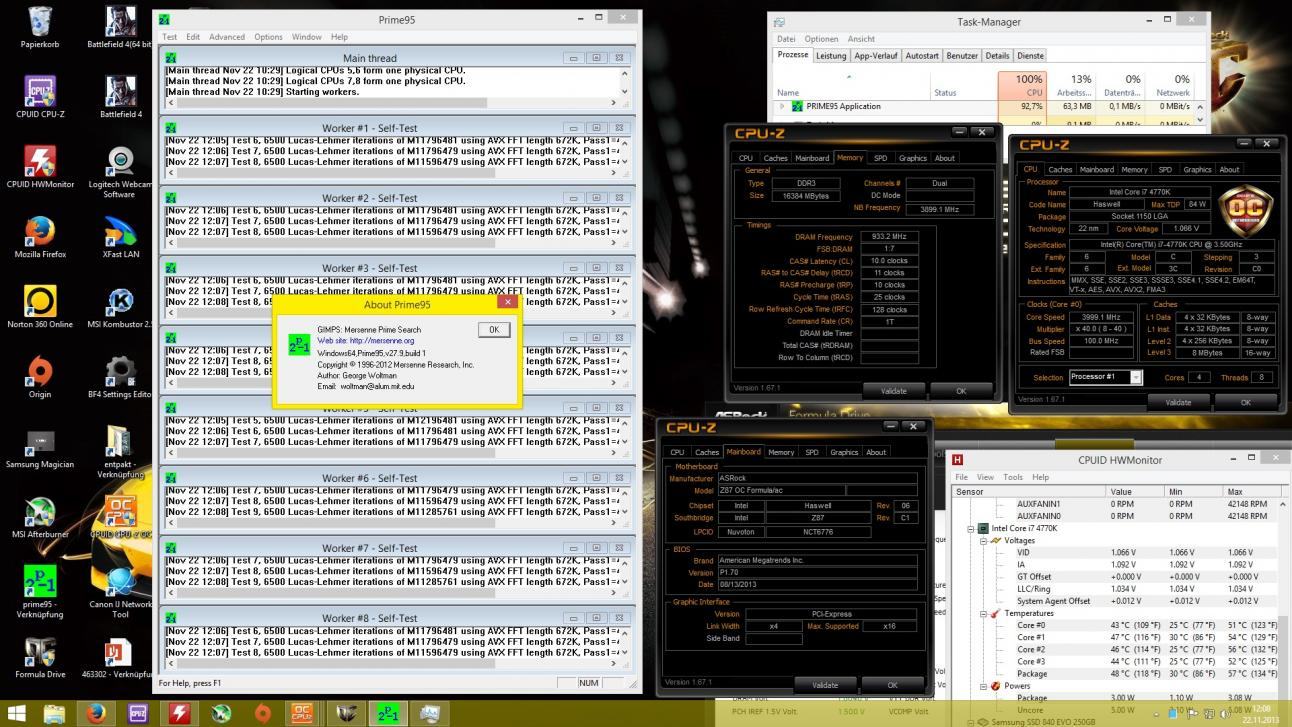The image size is (1292, 727).
Task: Select the prime95 - Verknüpfung desktop shortcut
Action: (x=40, y=592)
